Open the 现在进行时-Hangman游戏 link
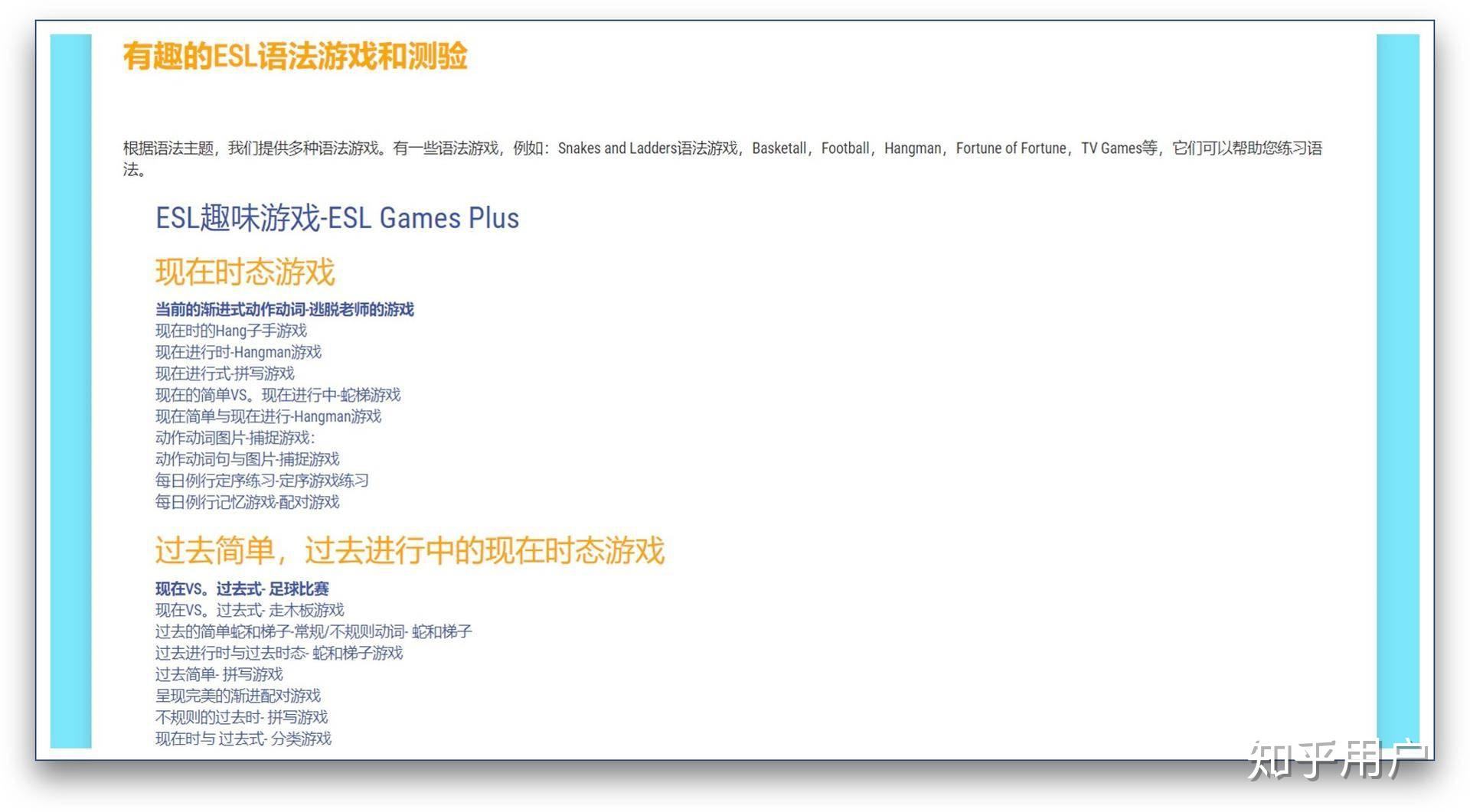 pos(237,353)
